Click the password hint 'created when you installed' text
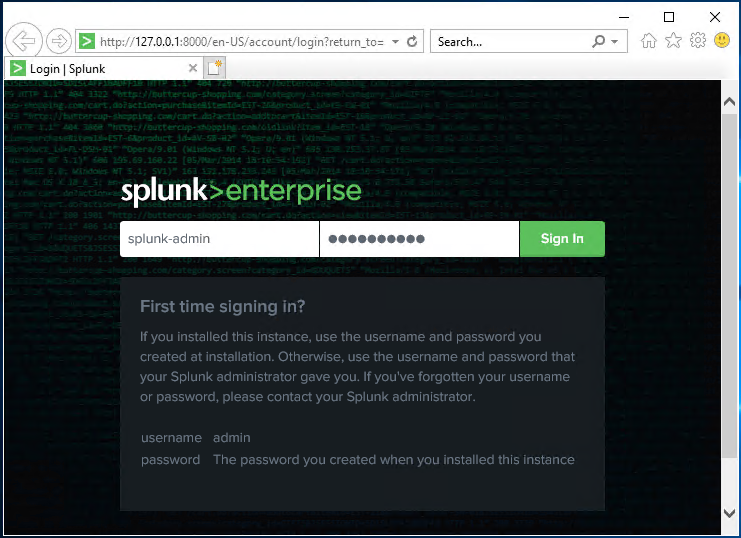Image resolution: width=741 pixels, height=538 pixels. pos(394,460)
